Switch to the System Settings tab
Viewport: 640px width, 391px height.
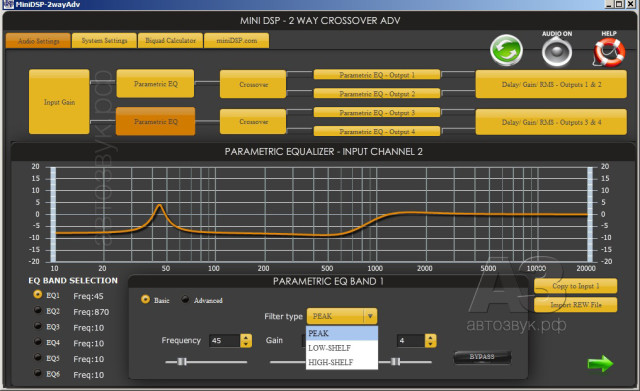(x=104, y=41)
